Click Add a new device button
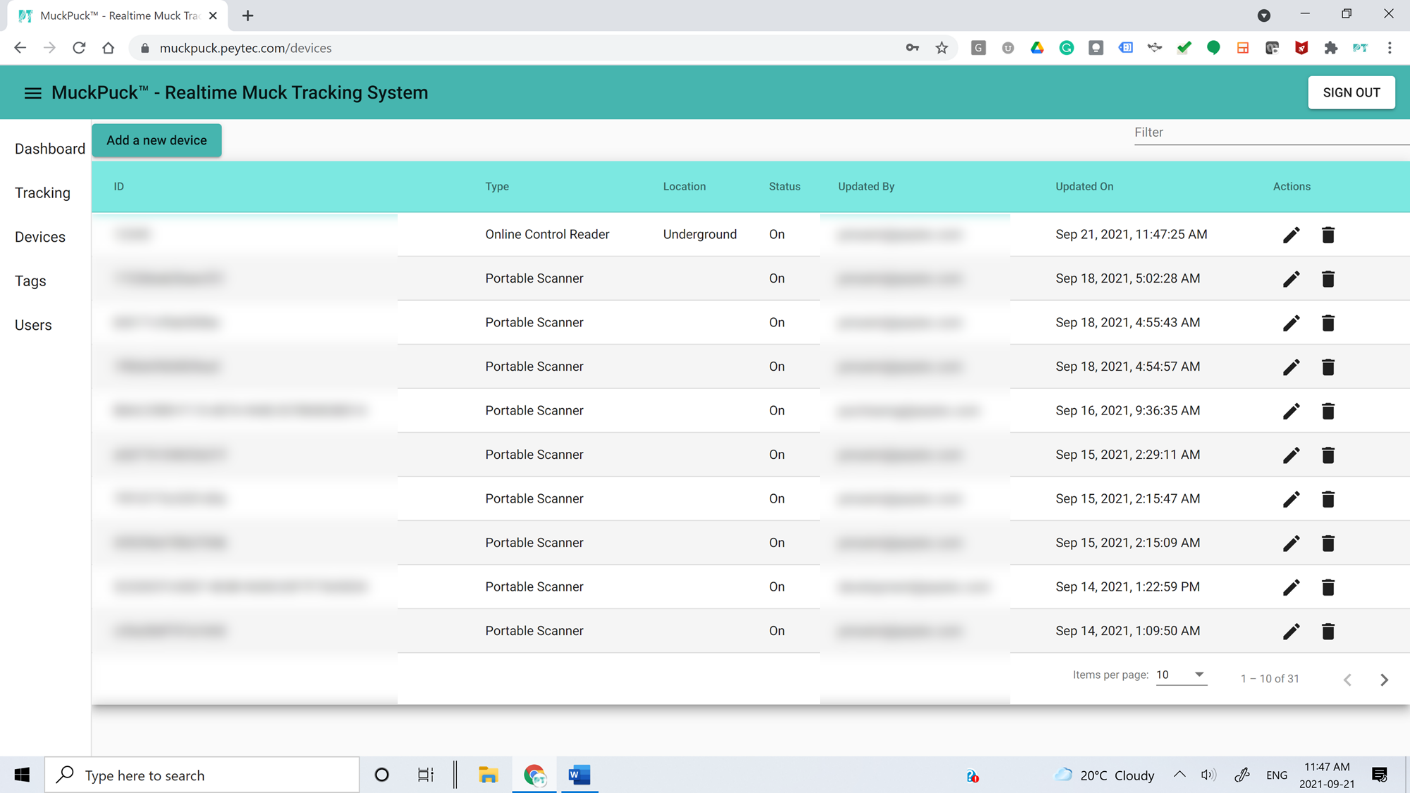1410x793 pixels. click(x=157, y=140)
